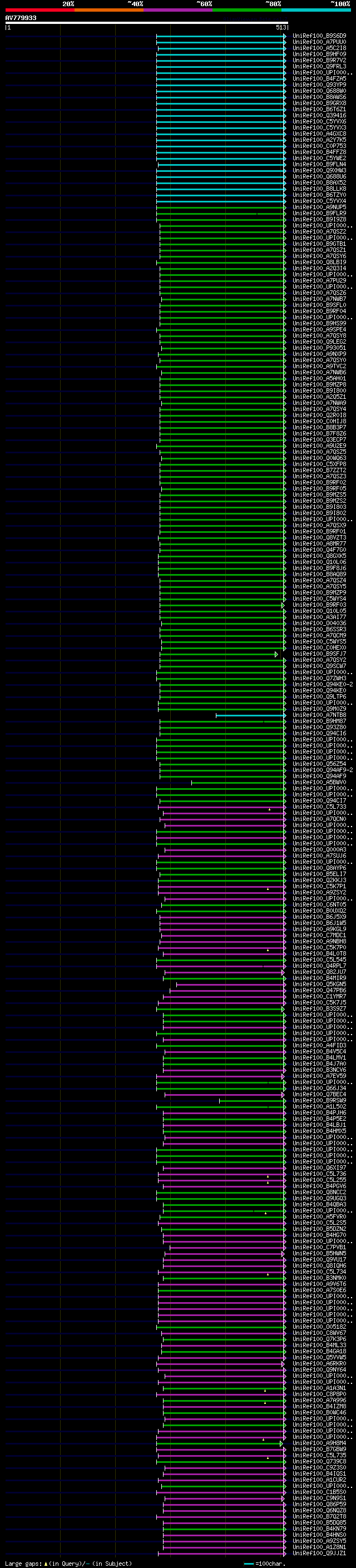Screen dimensions: 356x1568
Task: Select hit label UniRef100_C0HEX0
Action: coord(319,648)
